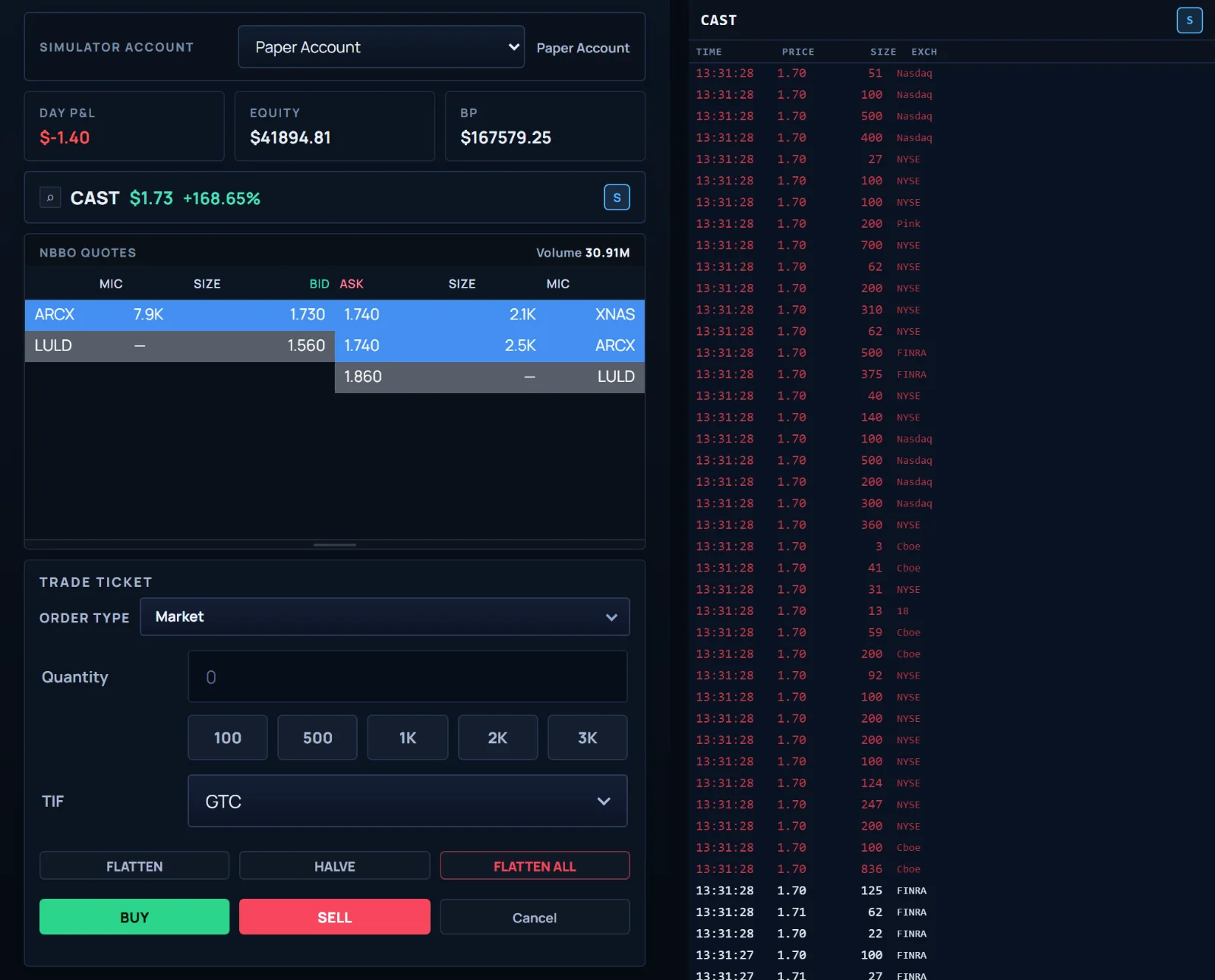
Task: Click the tape print of size 375 on FINRA
Action: pyautogui.click(x=951, y=374)
